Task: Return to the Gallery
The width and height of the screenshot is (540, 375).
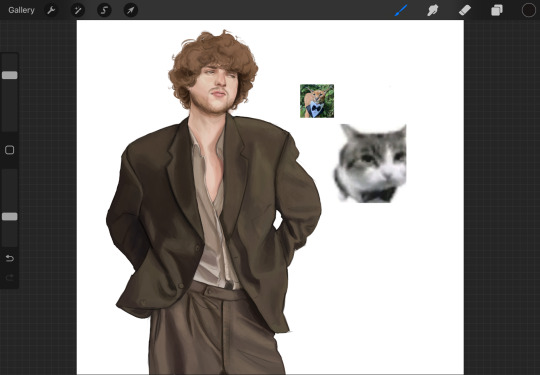Action: [x=21, y=10]
